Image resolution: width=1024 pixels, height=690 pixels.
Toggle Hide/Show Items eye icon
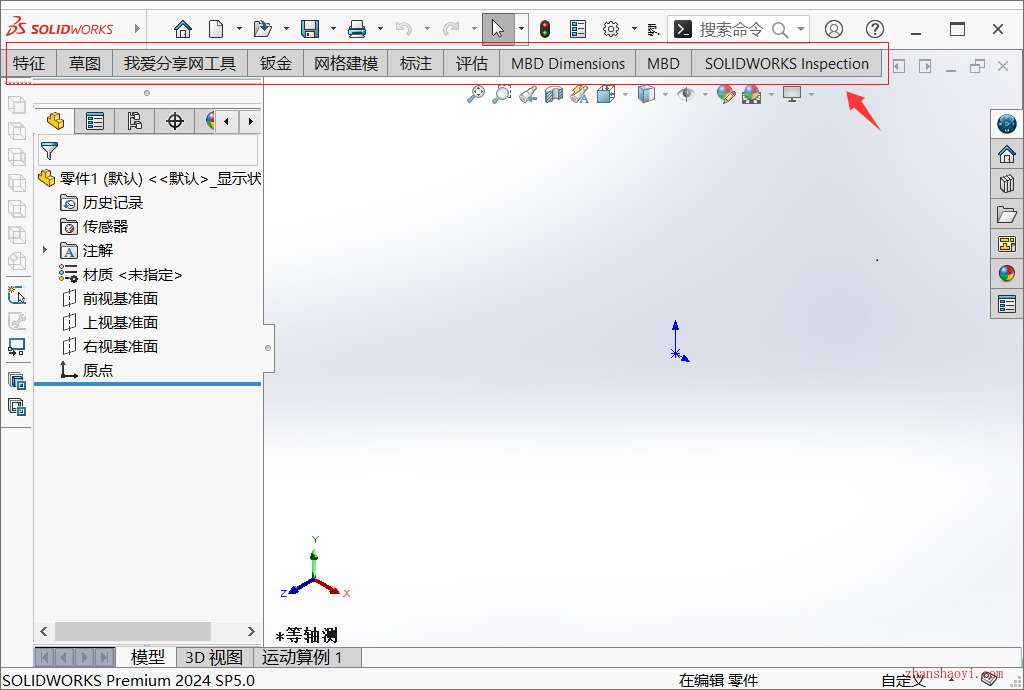coord(686,95)
